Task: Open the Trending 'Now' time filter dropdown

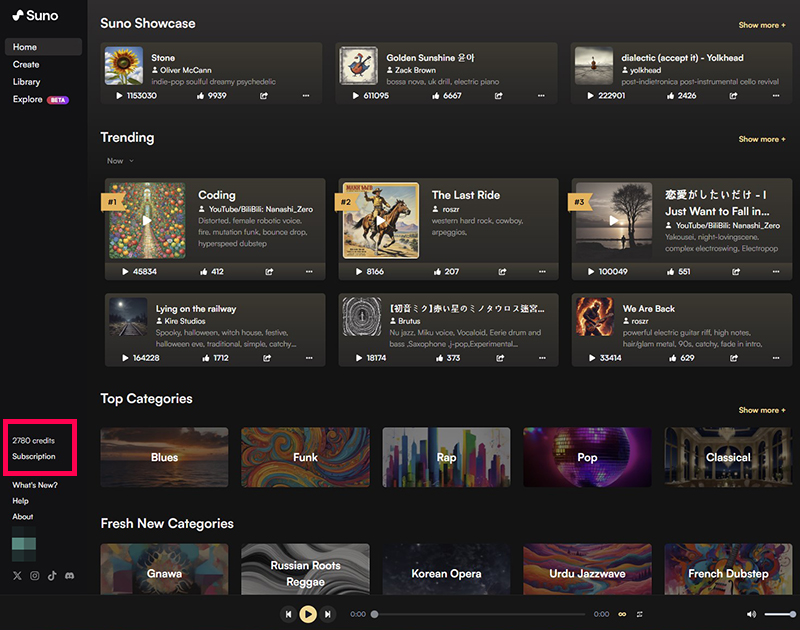Action: click(x=120, y=161)
